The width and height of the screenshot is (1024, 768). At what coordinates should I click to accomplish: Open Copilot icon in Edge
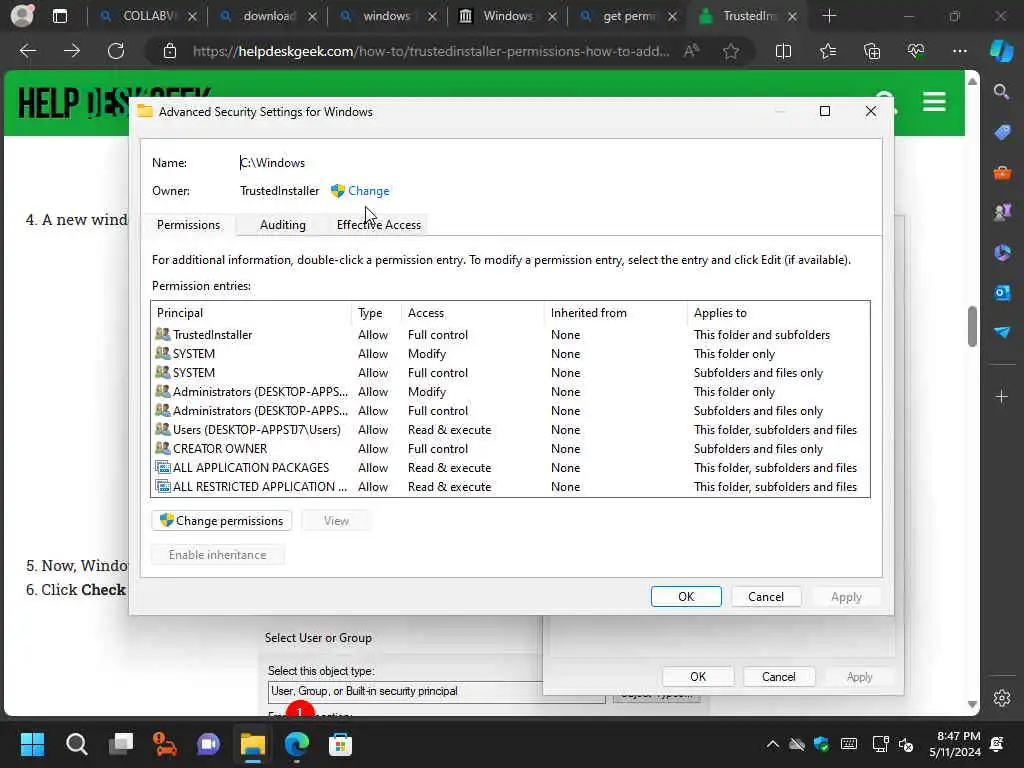1001,51
